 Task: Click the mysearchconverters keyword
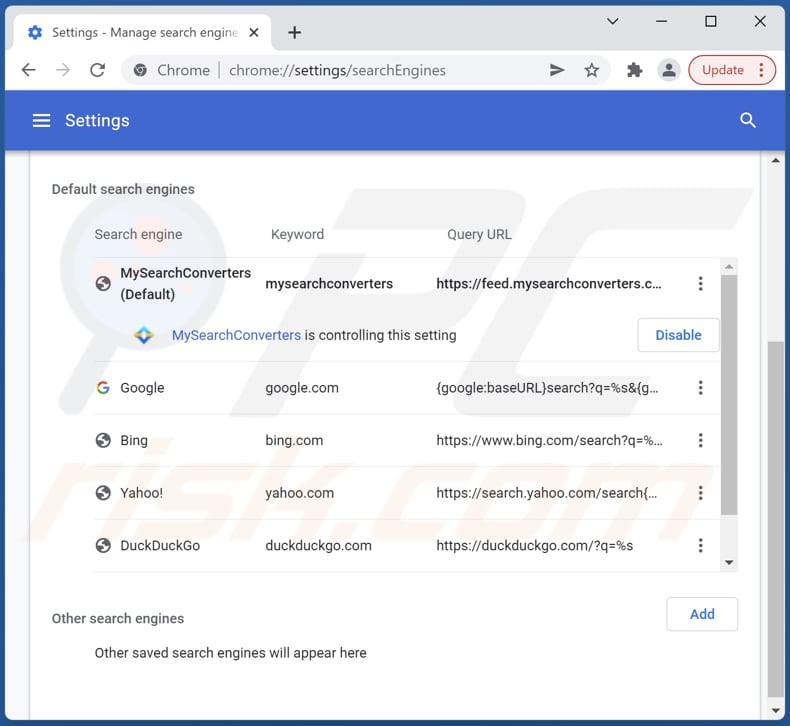(x=329, y=284)
